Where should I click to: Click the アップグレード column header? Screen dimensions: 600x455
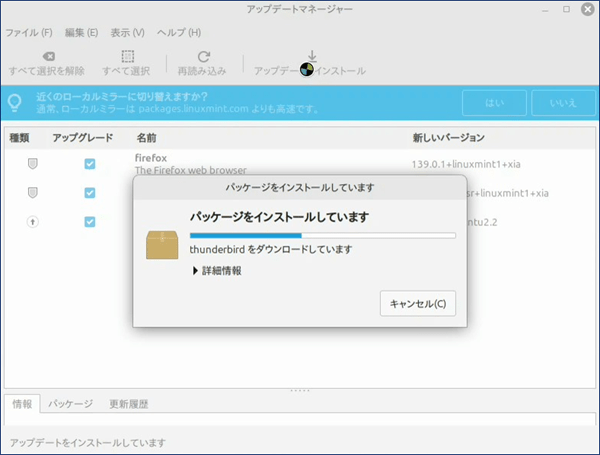tap(83, 138)
